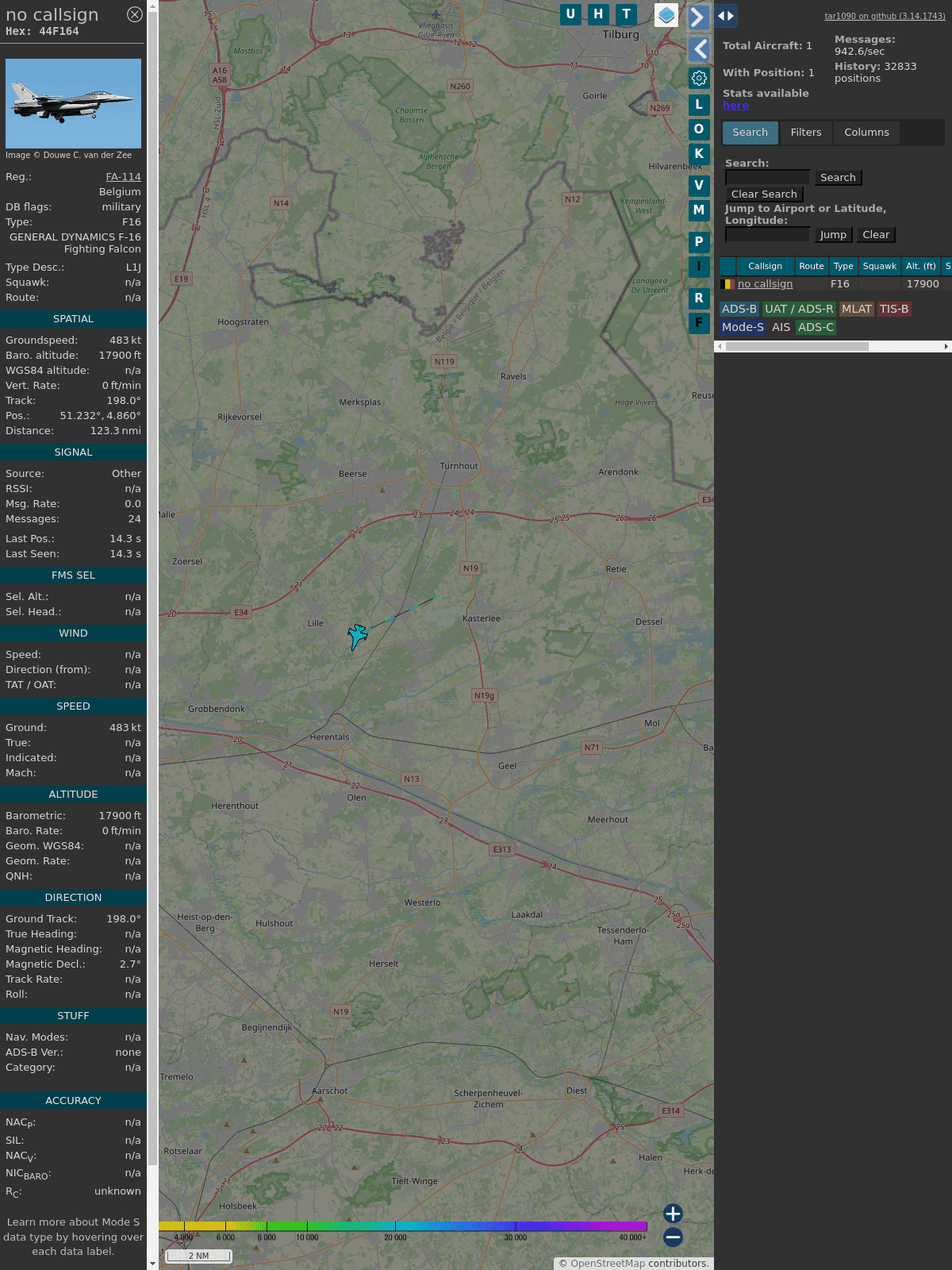Switch to the Columns tab
952x1270 pixels.
click(866, 133)
